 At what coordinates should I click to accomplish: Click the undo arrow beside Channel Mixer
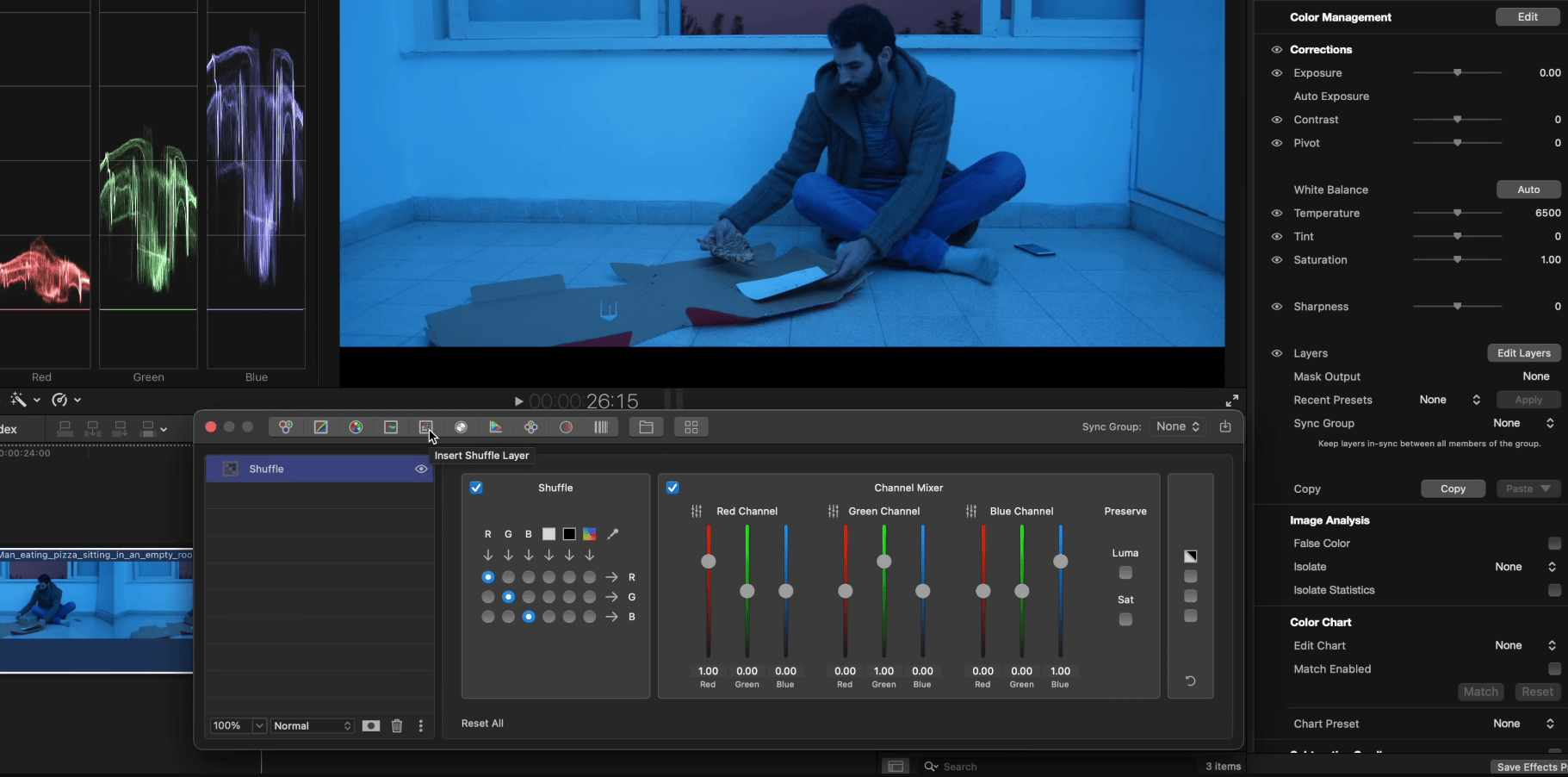pyautogui.click(x=1190, y=681)
